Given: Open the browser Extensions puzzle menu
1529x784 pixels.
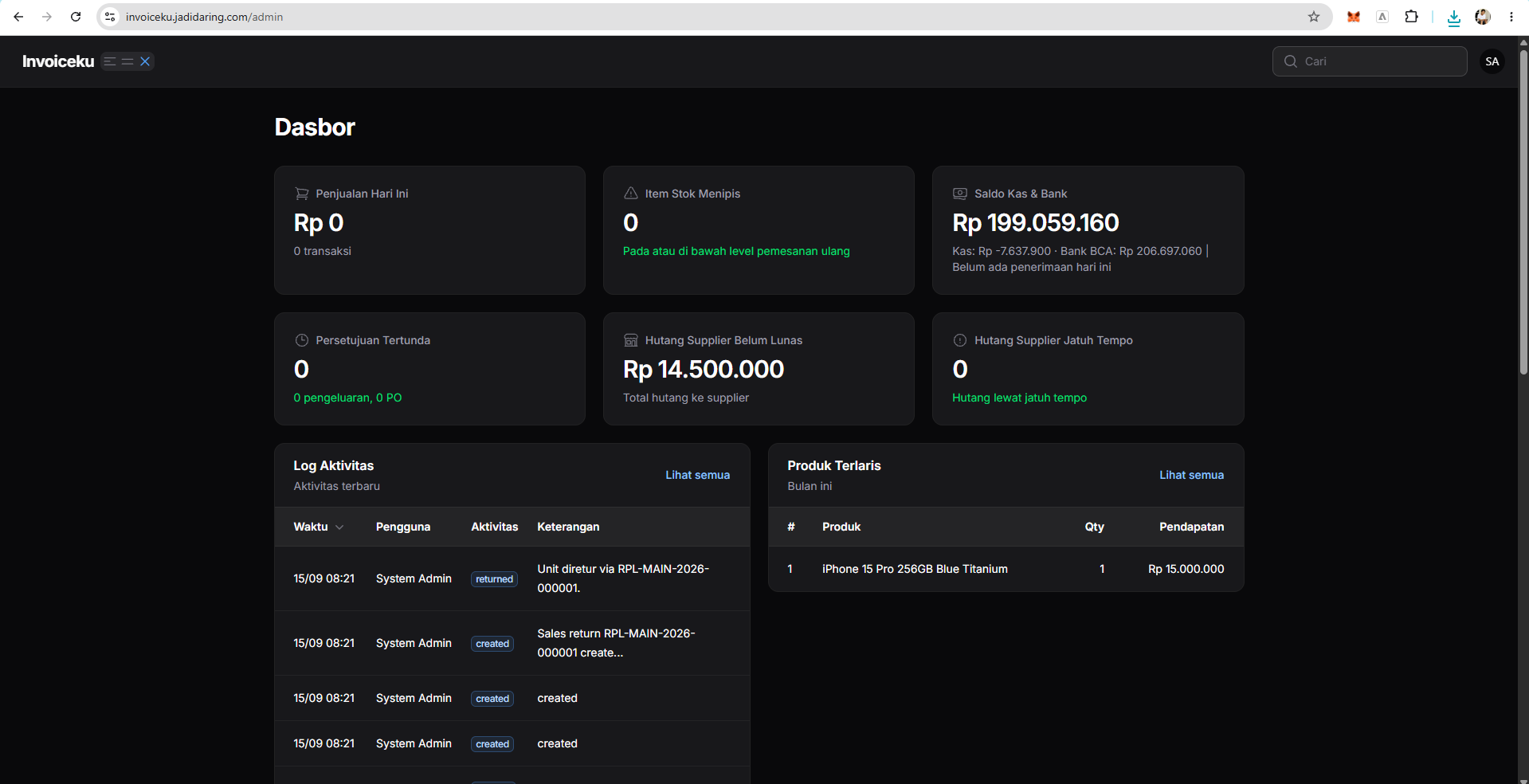Looking at the screenshot, I should tap(1411, 17).
